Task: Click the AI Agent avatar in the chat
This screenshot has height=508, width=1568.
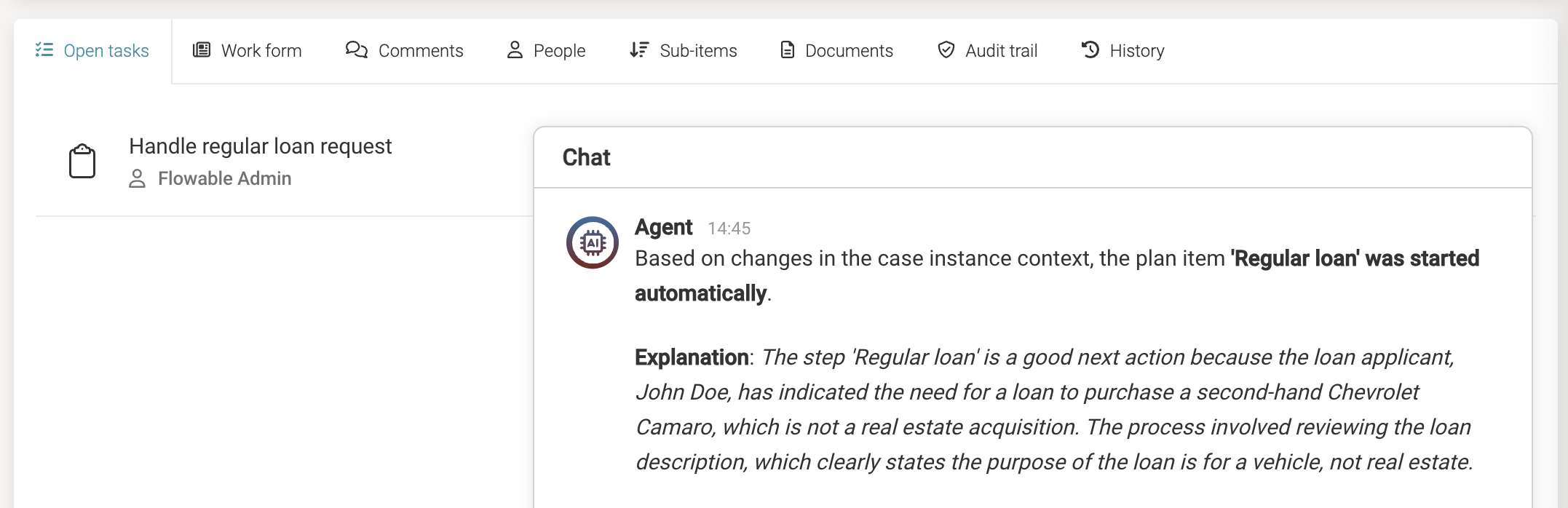Action: tap(592, 242)
